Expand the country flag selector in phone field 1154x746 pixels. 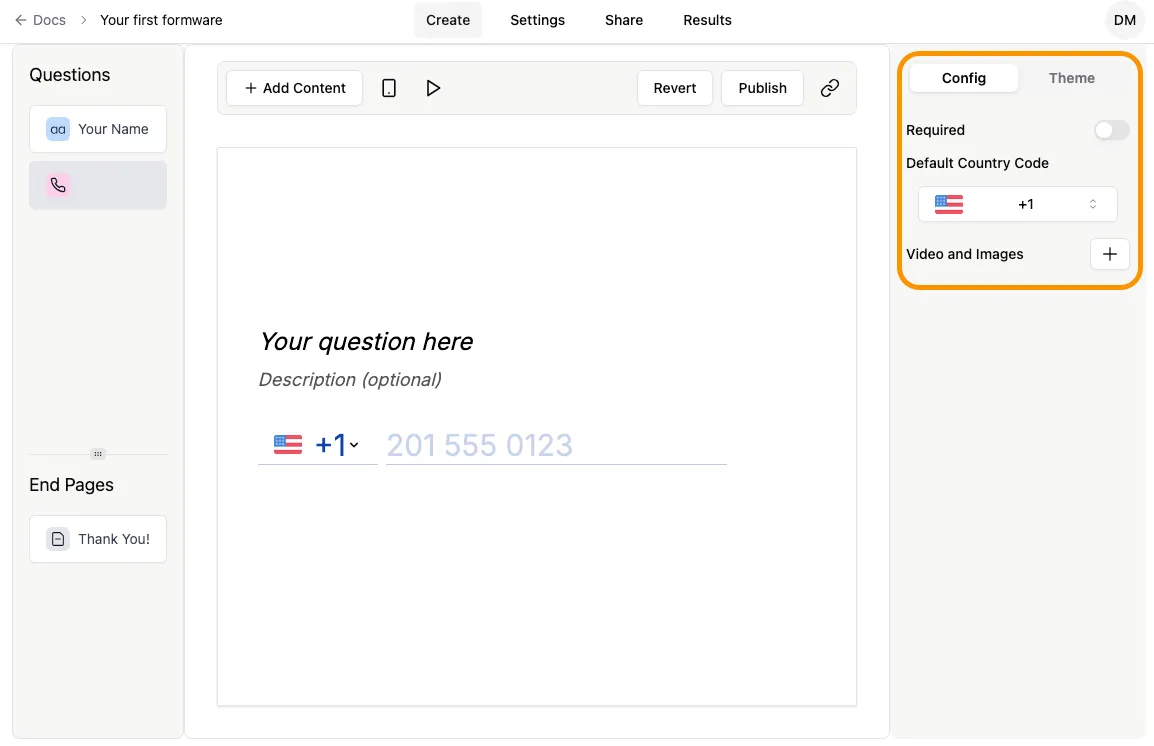click(318, 445)
